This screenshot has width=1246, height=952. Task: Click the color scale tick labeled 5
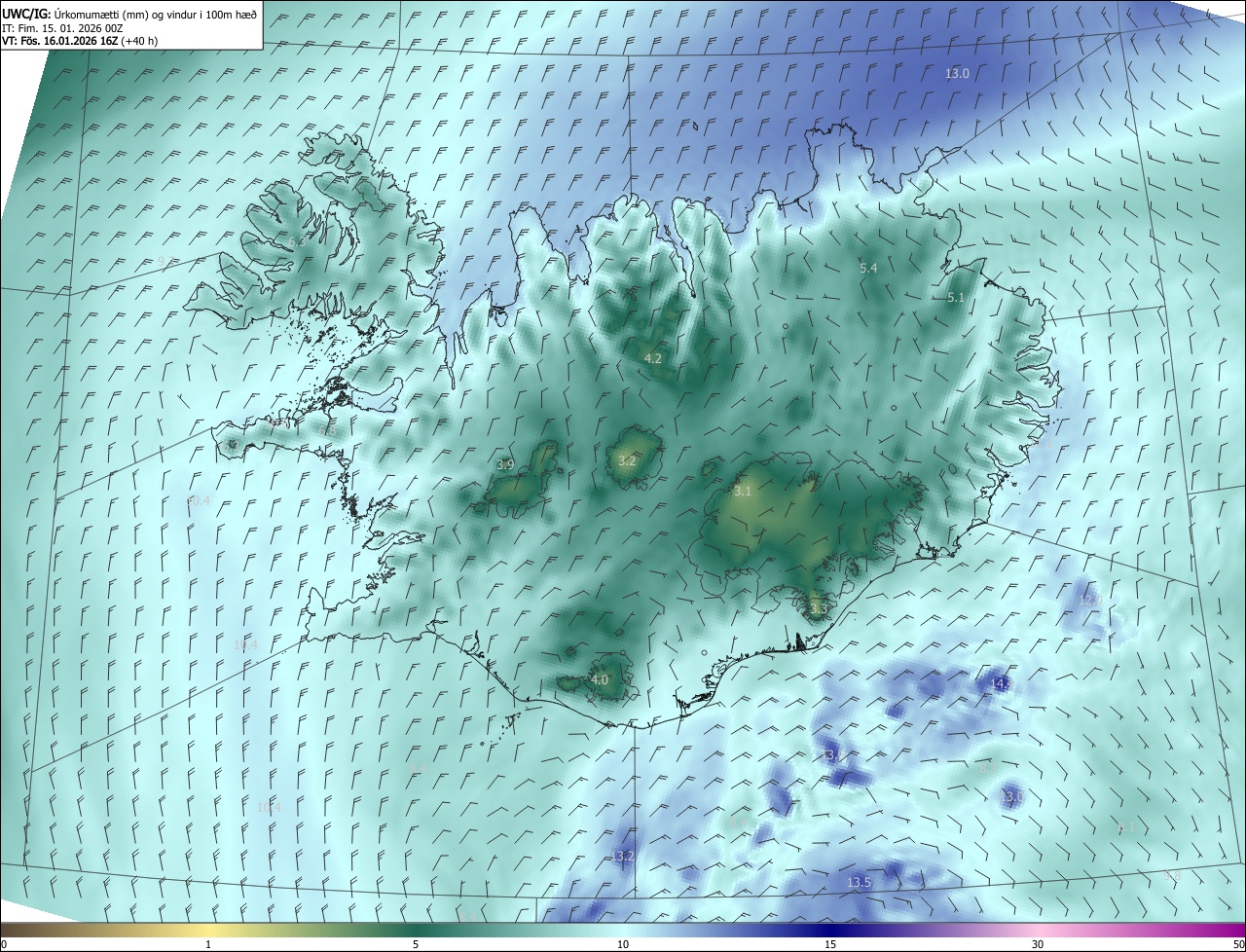[416, 944]
